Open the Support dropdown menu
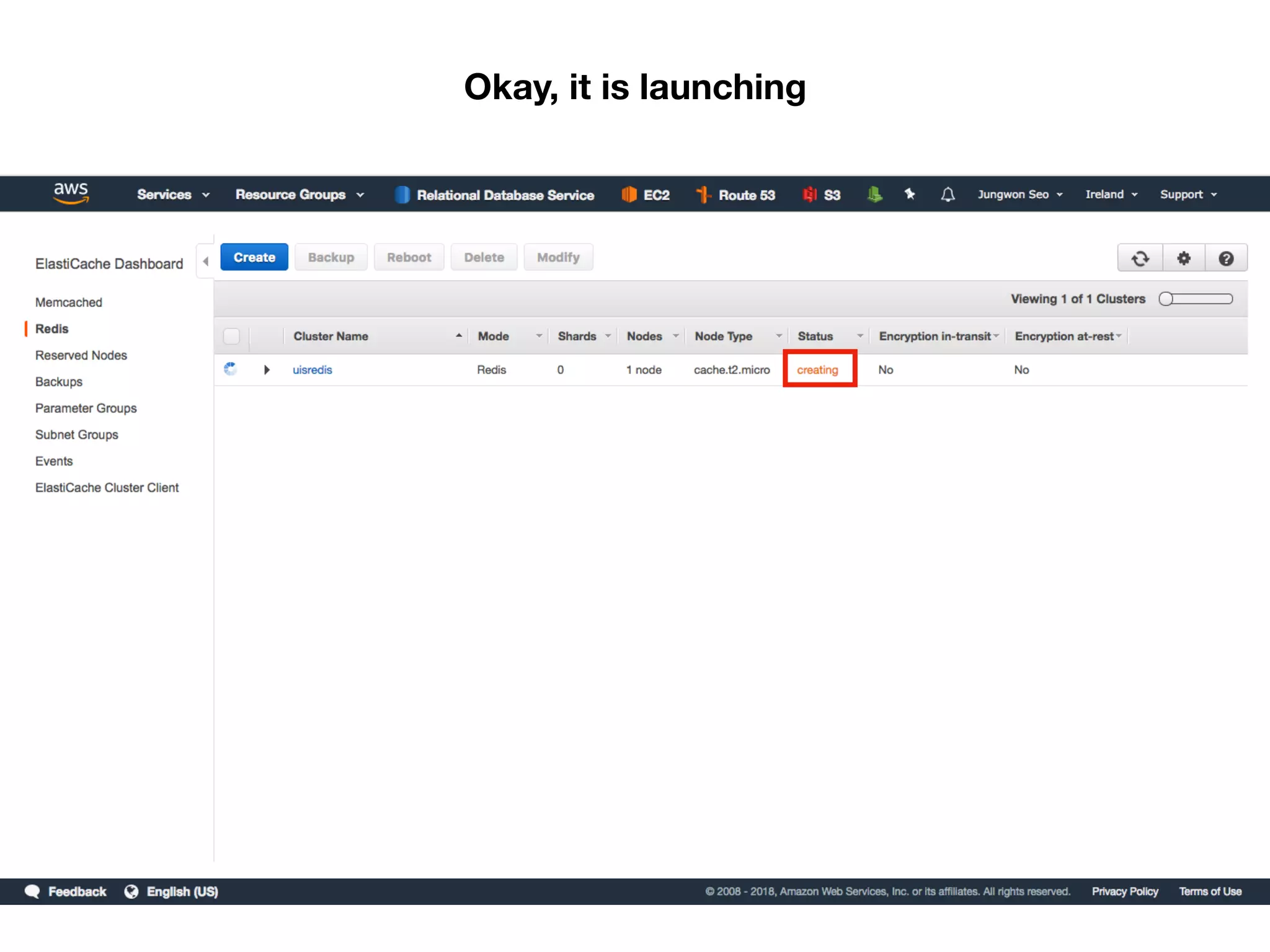 tap(1188, 195)
